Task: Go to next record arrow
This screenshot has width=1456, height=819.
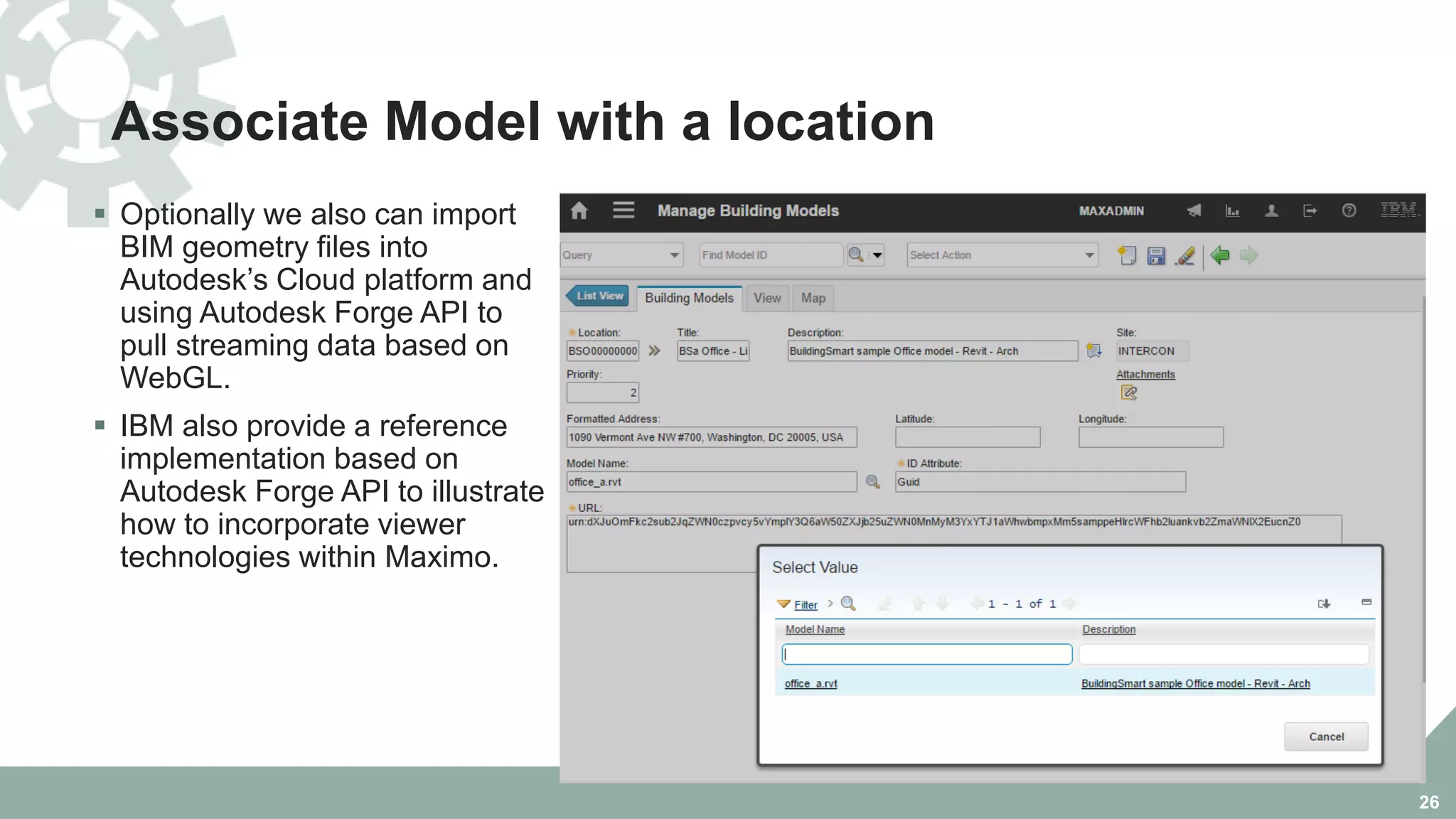Action: tap(1249, 255)
